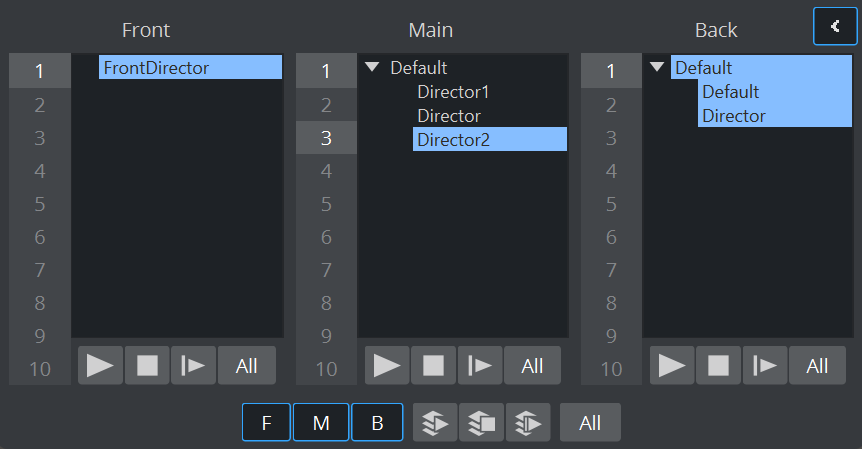Click the stop all layers icon

[482, 423]
